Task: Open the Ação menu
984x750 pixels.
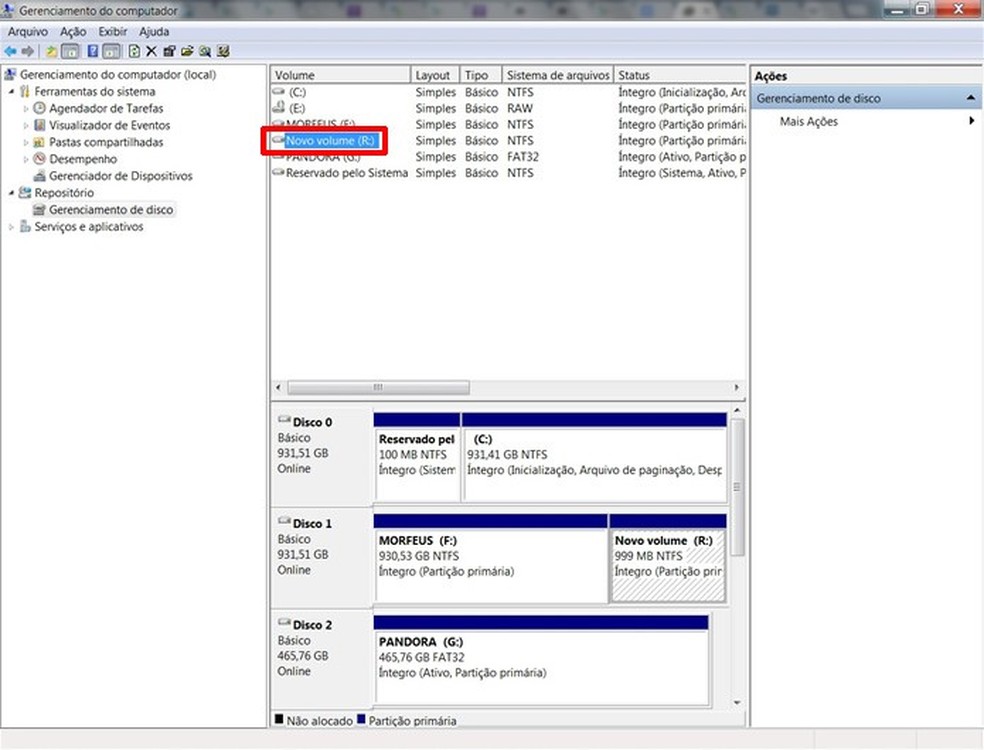Action: [72, 32]
